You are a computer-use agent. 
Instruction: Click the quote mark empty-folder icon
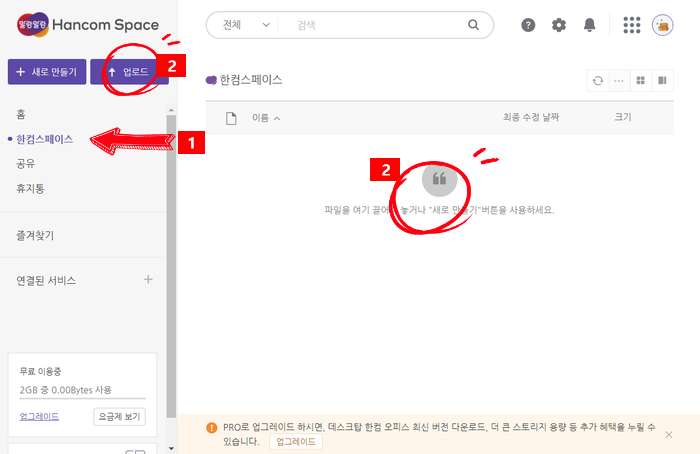coord(439,179)
